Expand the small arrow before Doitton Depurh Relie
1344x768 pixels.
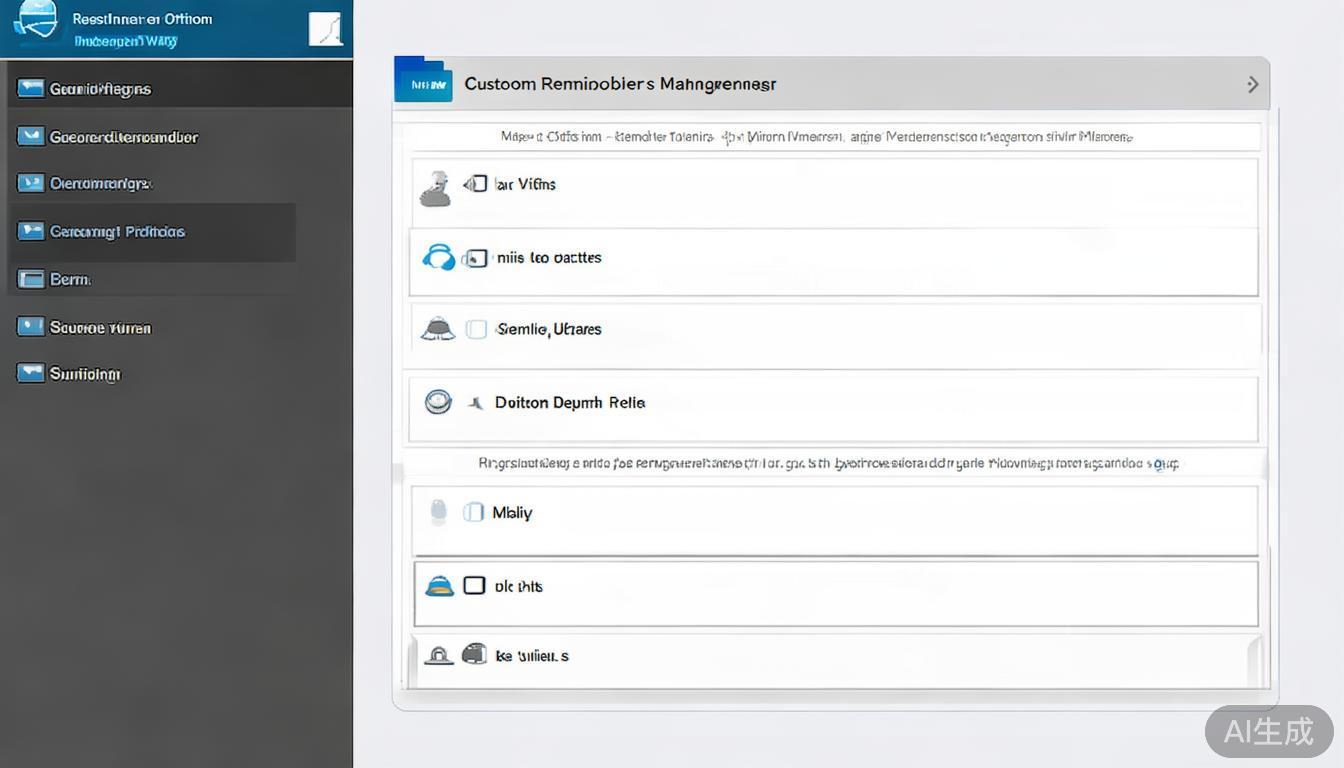click(x=475, y=403)
